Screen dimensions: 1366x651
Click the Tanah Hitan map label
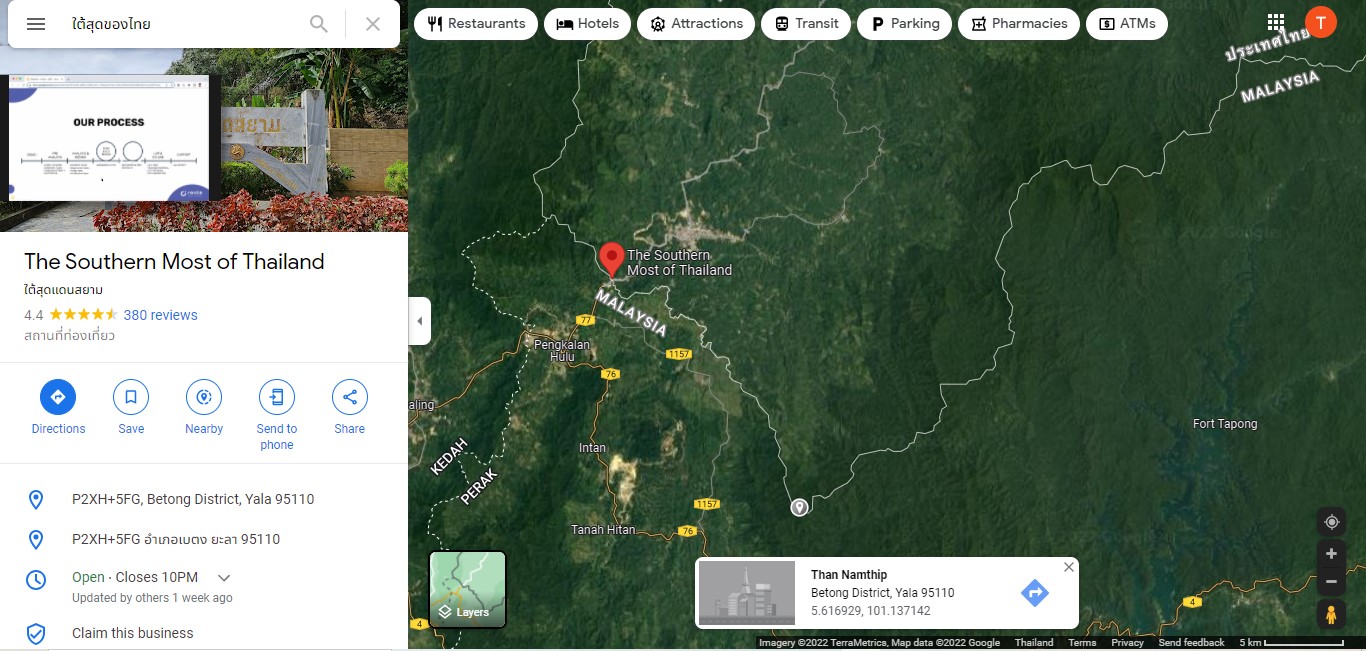[x=603, y=530]
